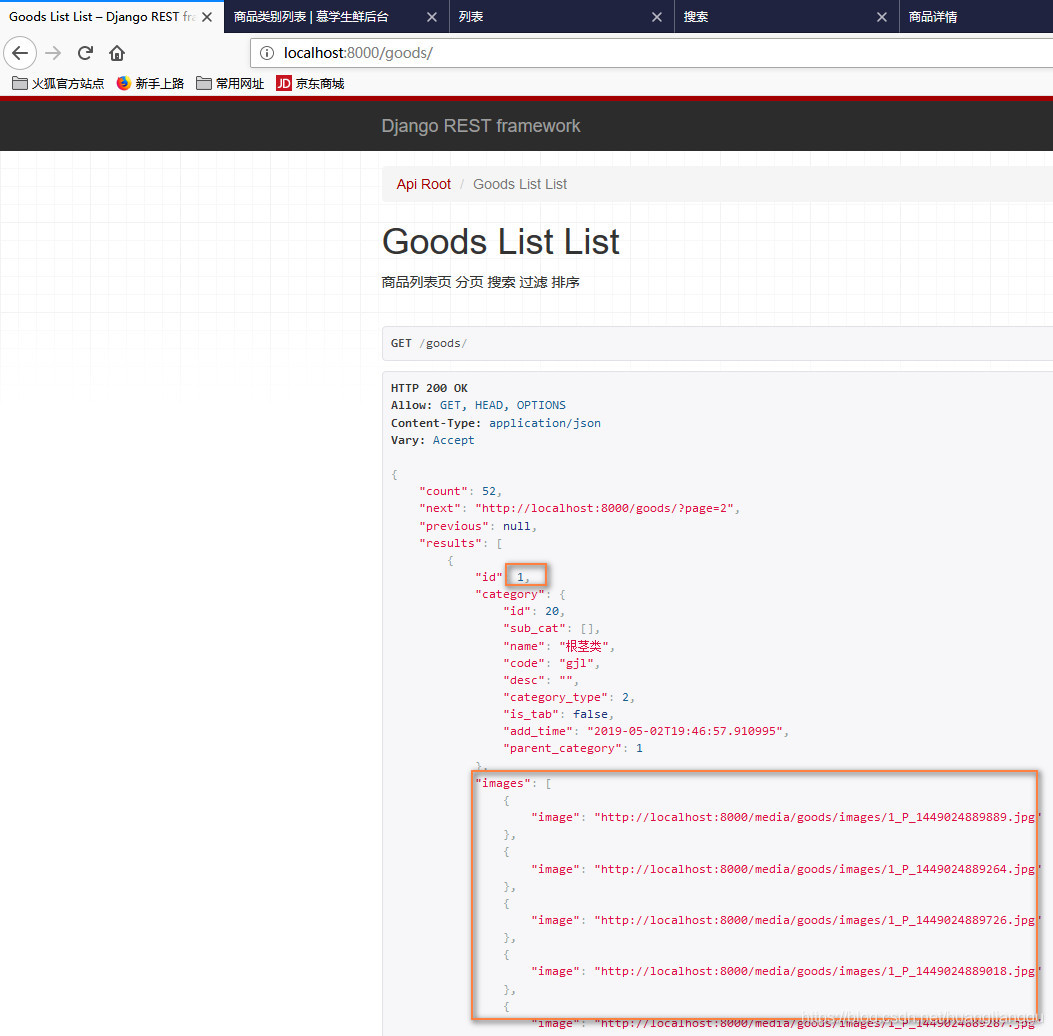Open the 新手上路 Firefox bookmark
1053x1036 pixels.
pos(150,83)
